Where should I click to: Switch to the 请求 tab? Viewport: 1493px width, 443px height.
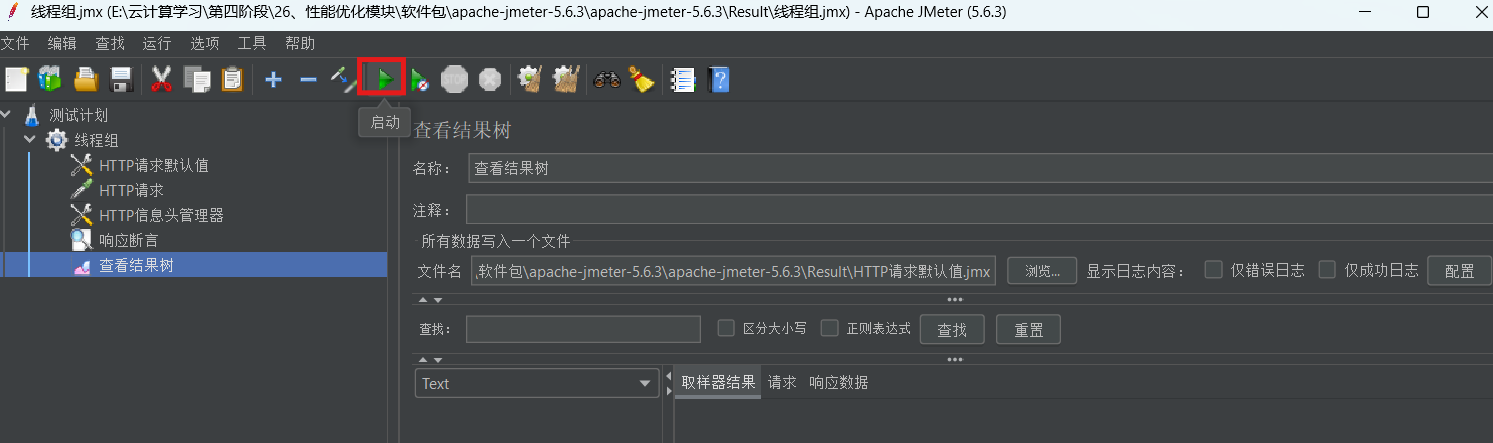782,383
